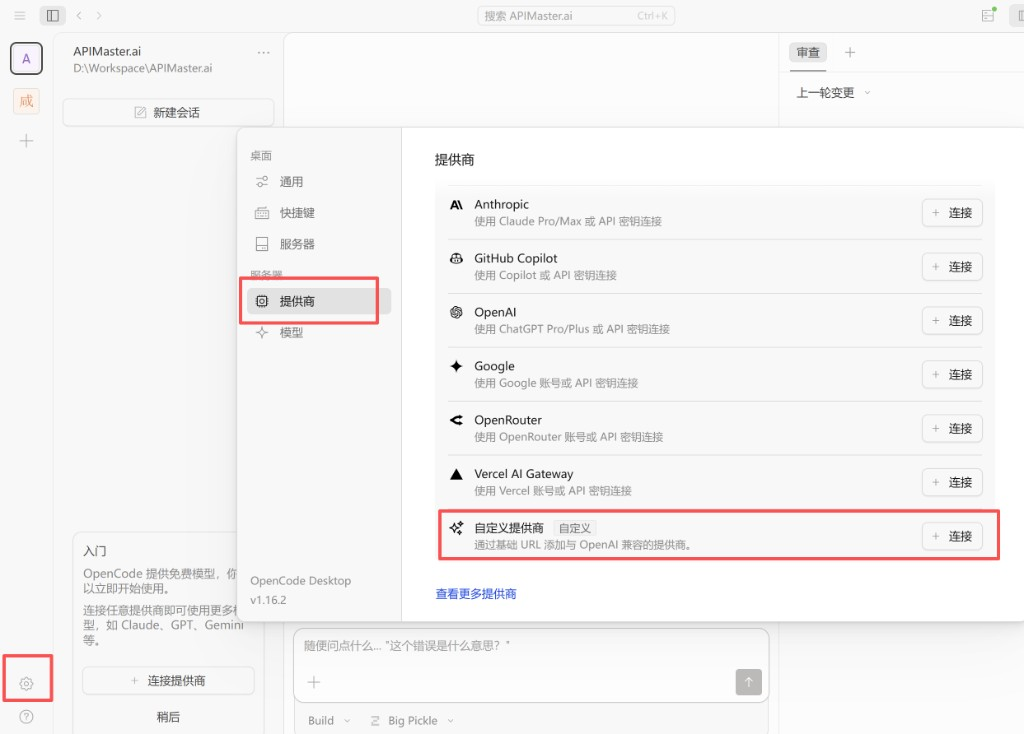The image size is (1024, 734).
Task: Click the 提供商 heading text
Action: [455, 160]
